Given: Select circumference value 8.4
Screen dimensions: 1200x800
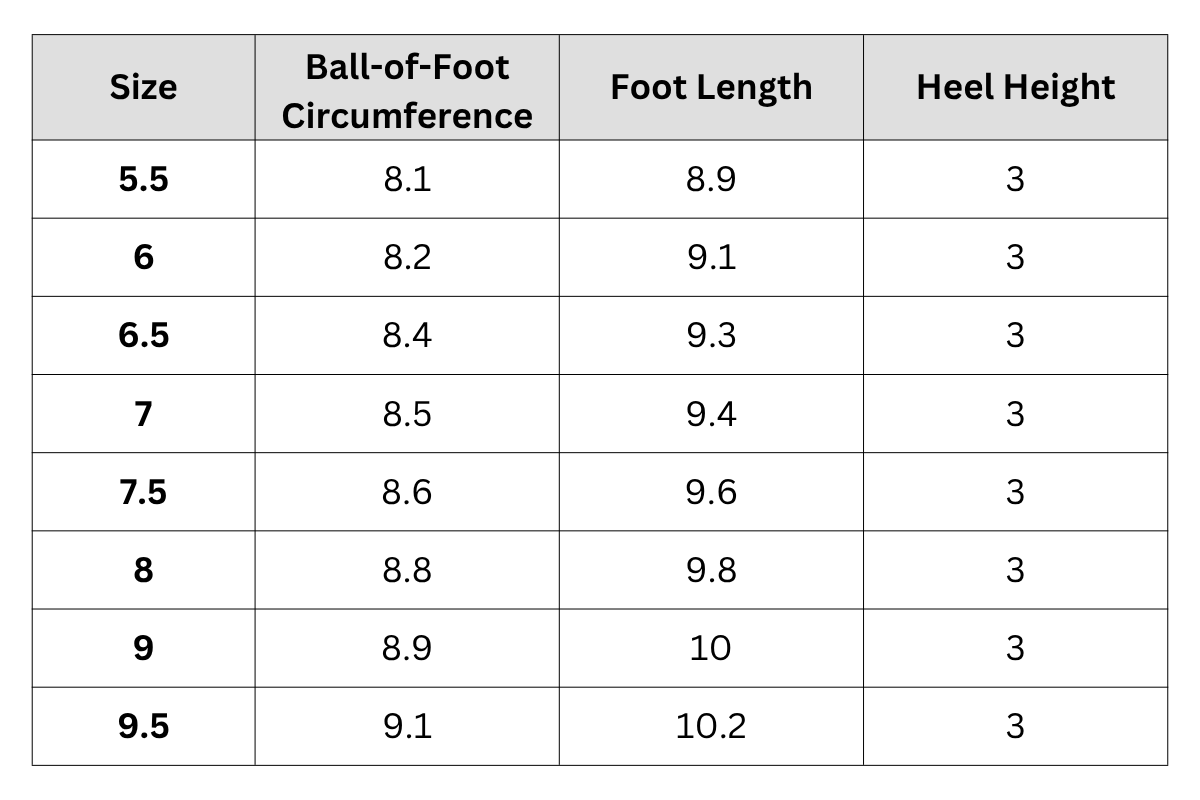Looking at the screenshot, I should click(x=407, y=336).
